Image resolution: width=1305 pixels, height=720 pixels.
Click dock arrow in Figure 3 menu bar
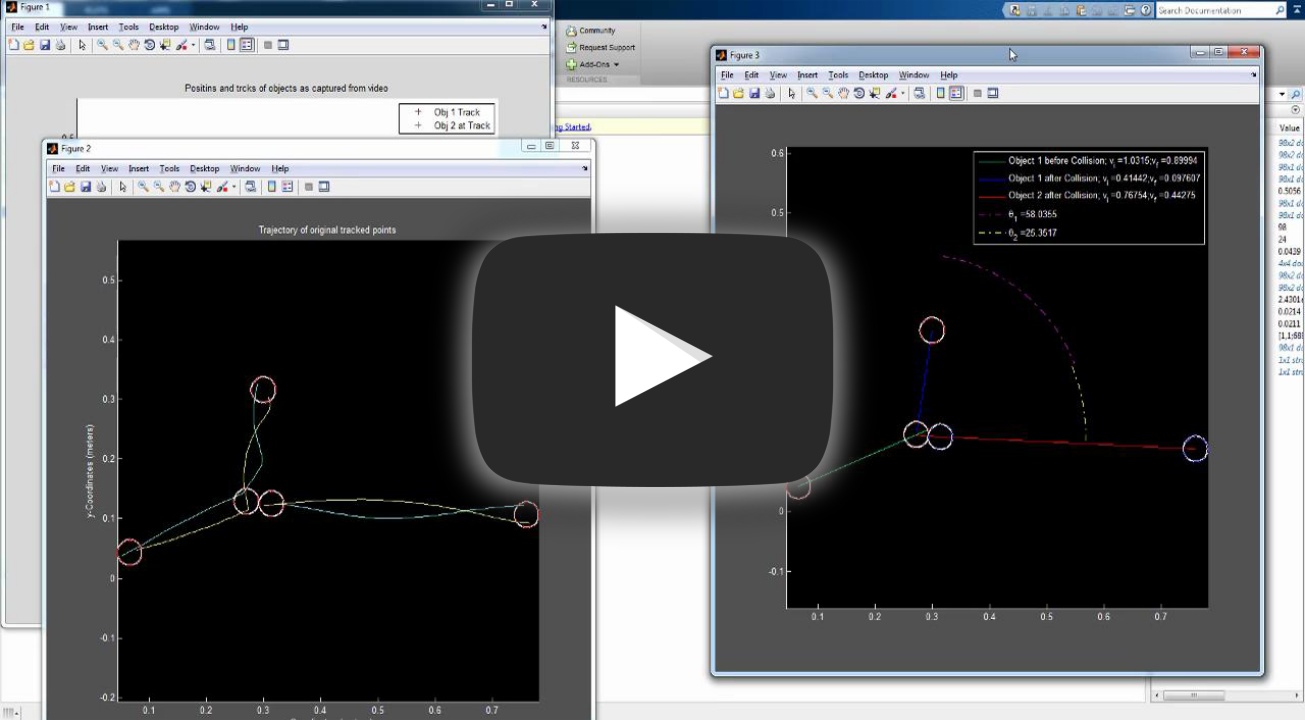[x=1254, y=75]
